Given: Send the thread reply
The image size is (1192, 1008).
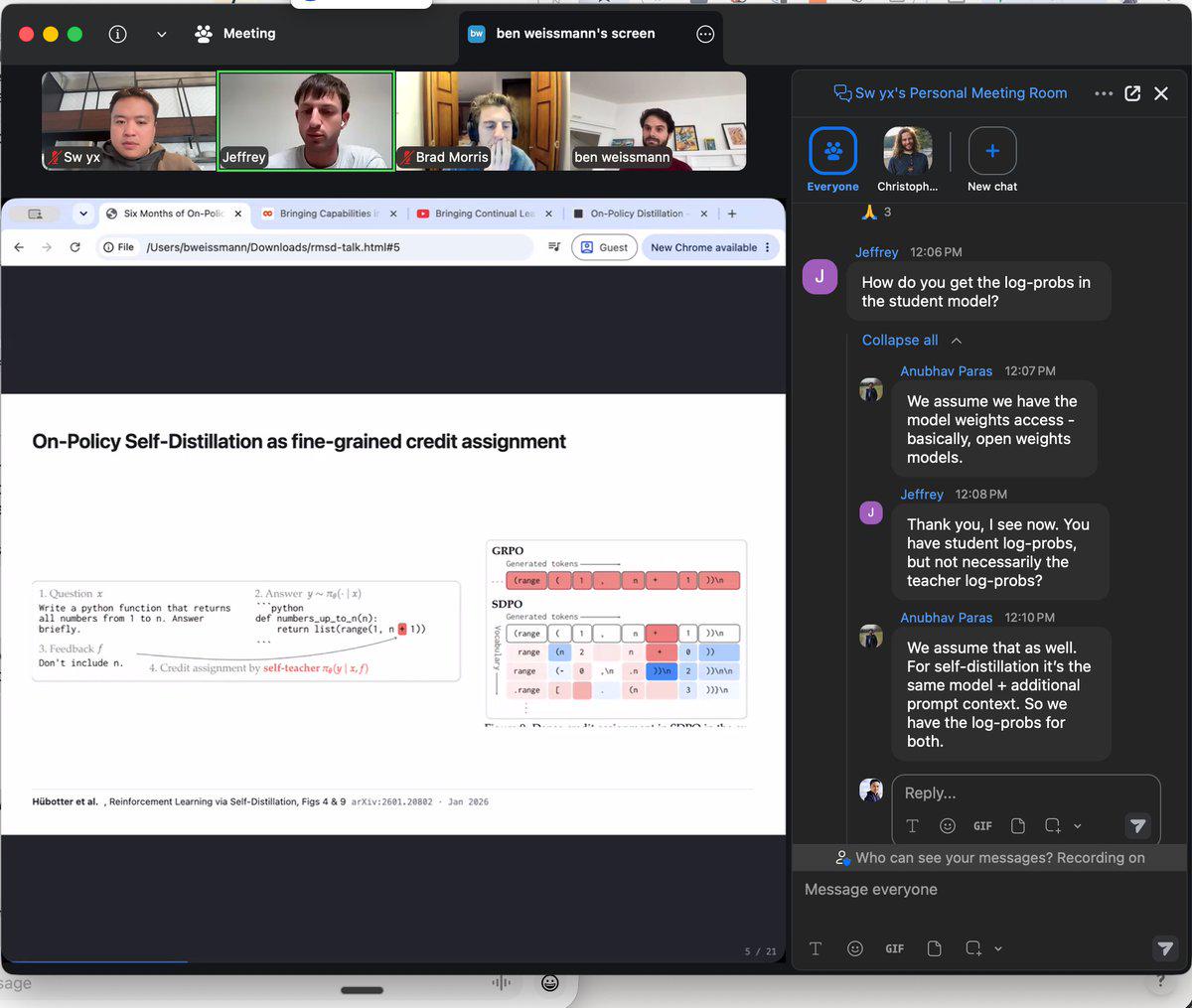Looking at the screenshot, I should pyautogui.click(x=1137, y=825).
